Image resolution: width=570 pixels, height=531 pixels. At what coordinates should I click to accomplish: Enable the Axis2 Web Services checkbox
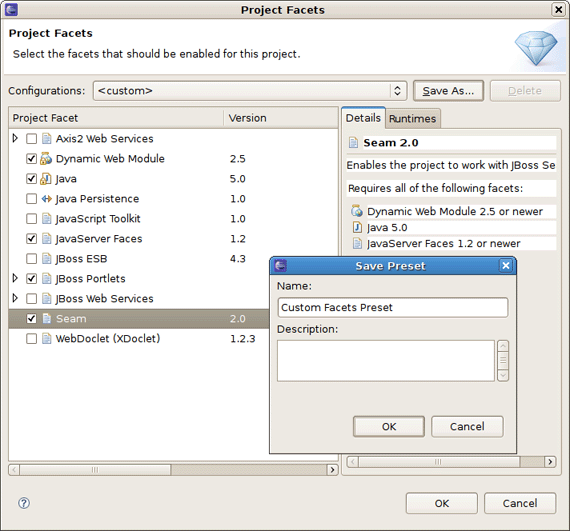click(x=32, y=138)
